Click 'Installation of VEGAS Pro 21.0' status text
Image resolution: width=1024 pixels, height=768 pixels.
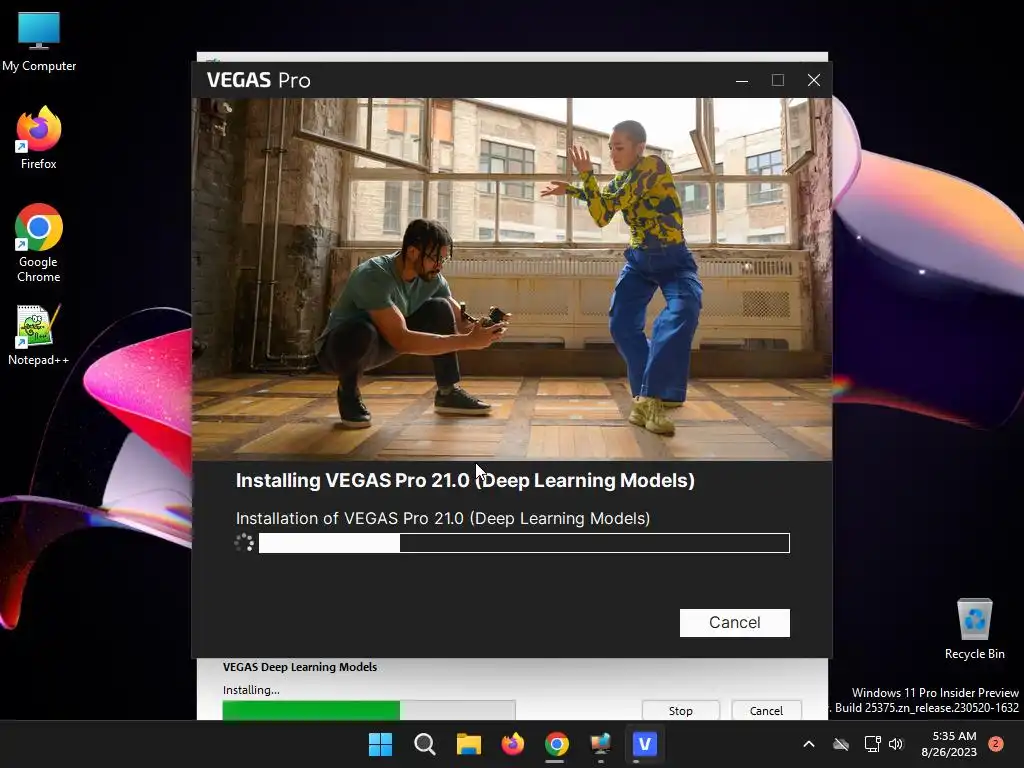point(443,519)
